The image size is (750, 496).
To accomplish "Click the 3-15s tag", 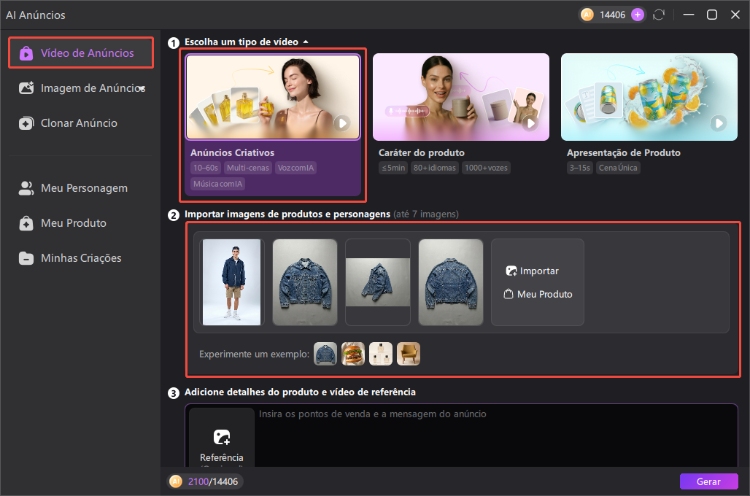I will (580, 168).
